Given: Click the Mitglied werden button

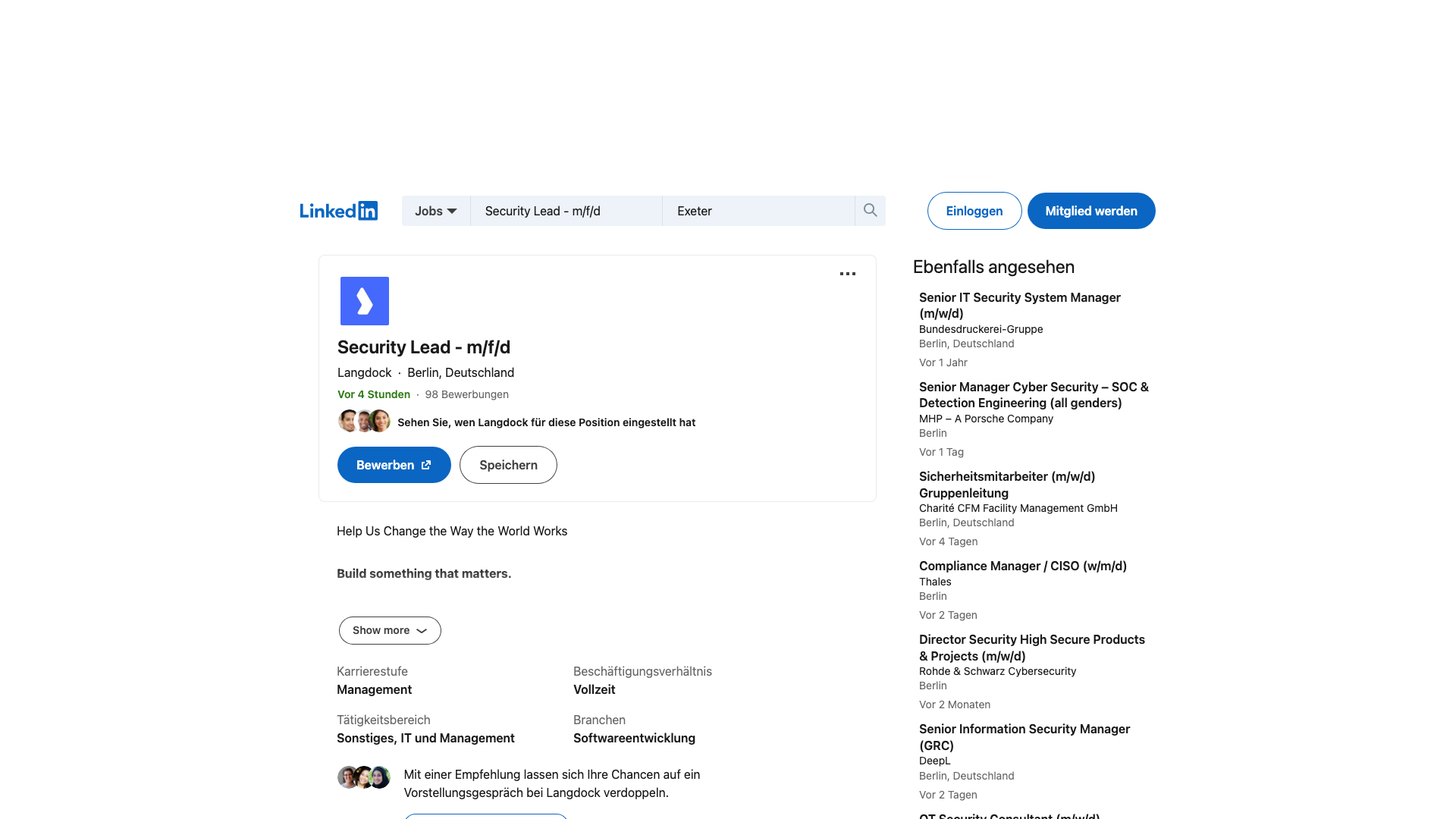Looking at the screenshot, I should pos(1091,211).
